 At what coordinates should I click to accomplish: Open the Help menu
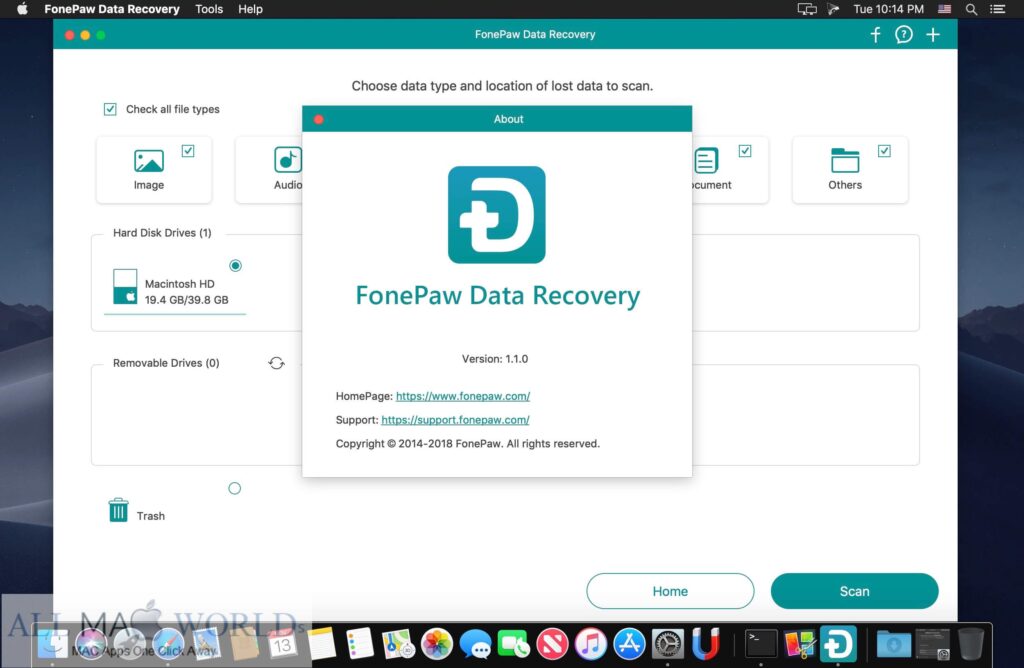click(250, 9)
